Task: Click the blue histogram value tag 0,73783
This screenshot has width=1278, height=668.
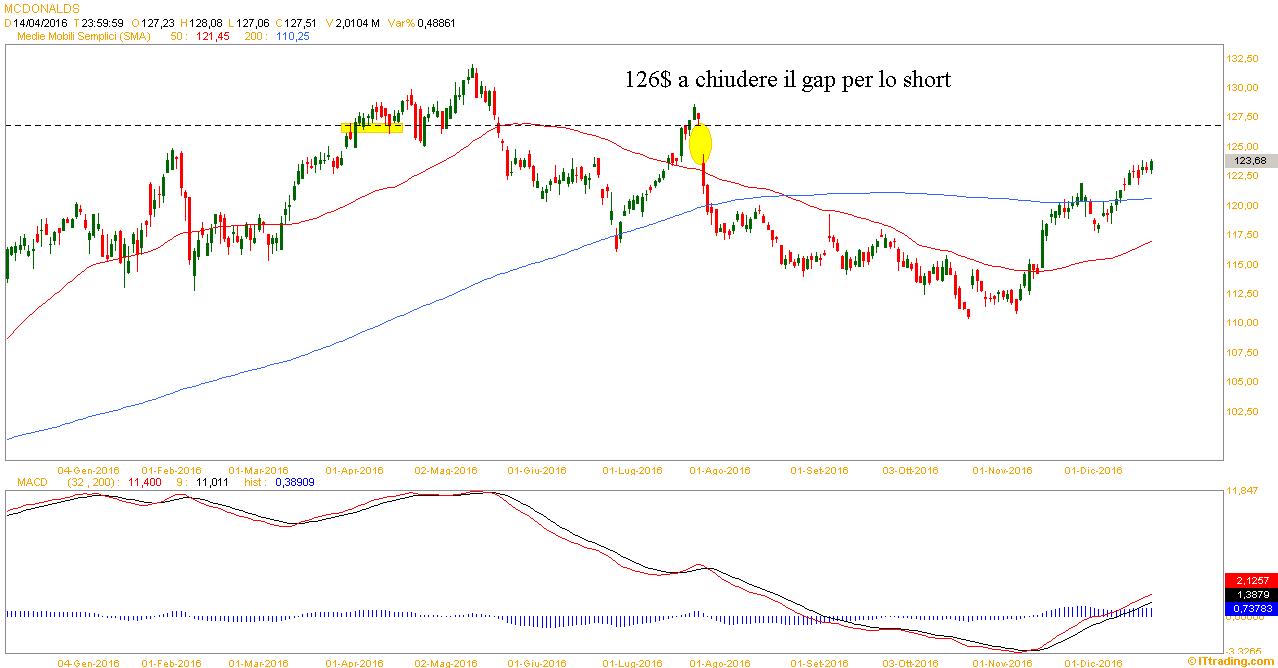Action: [1250, 607]
